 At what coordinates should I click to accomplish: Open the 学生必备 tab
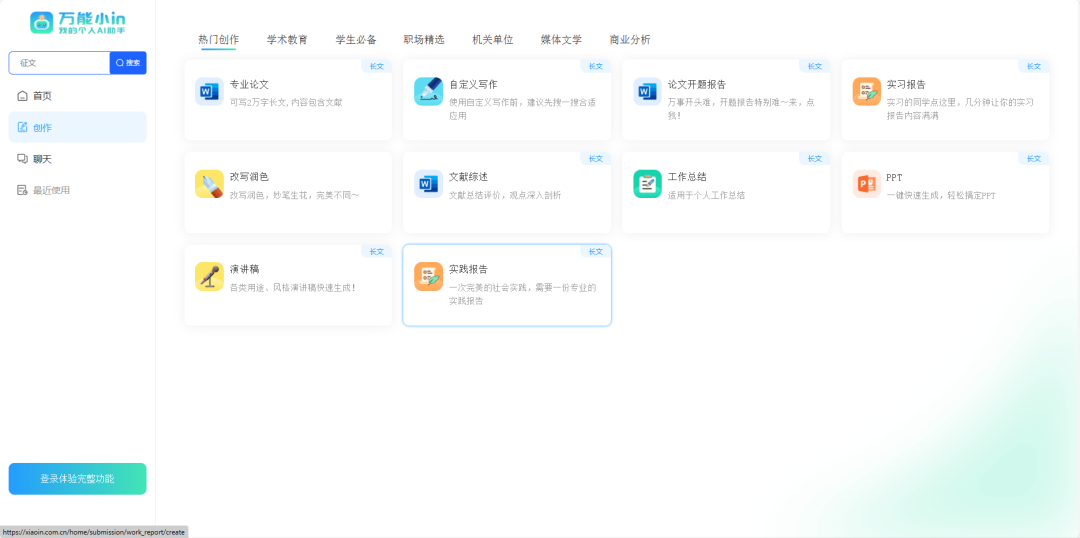[356, 40]
